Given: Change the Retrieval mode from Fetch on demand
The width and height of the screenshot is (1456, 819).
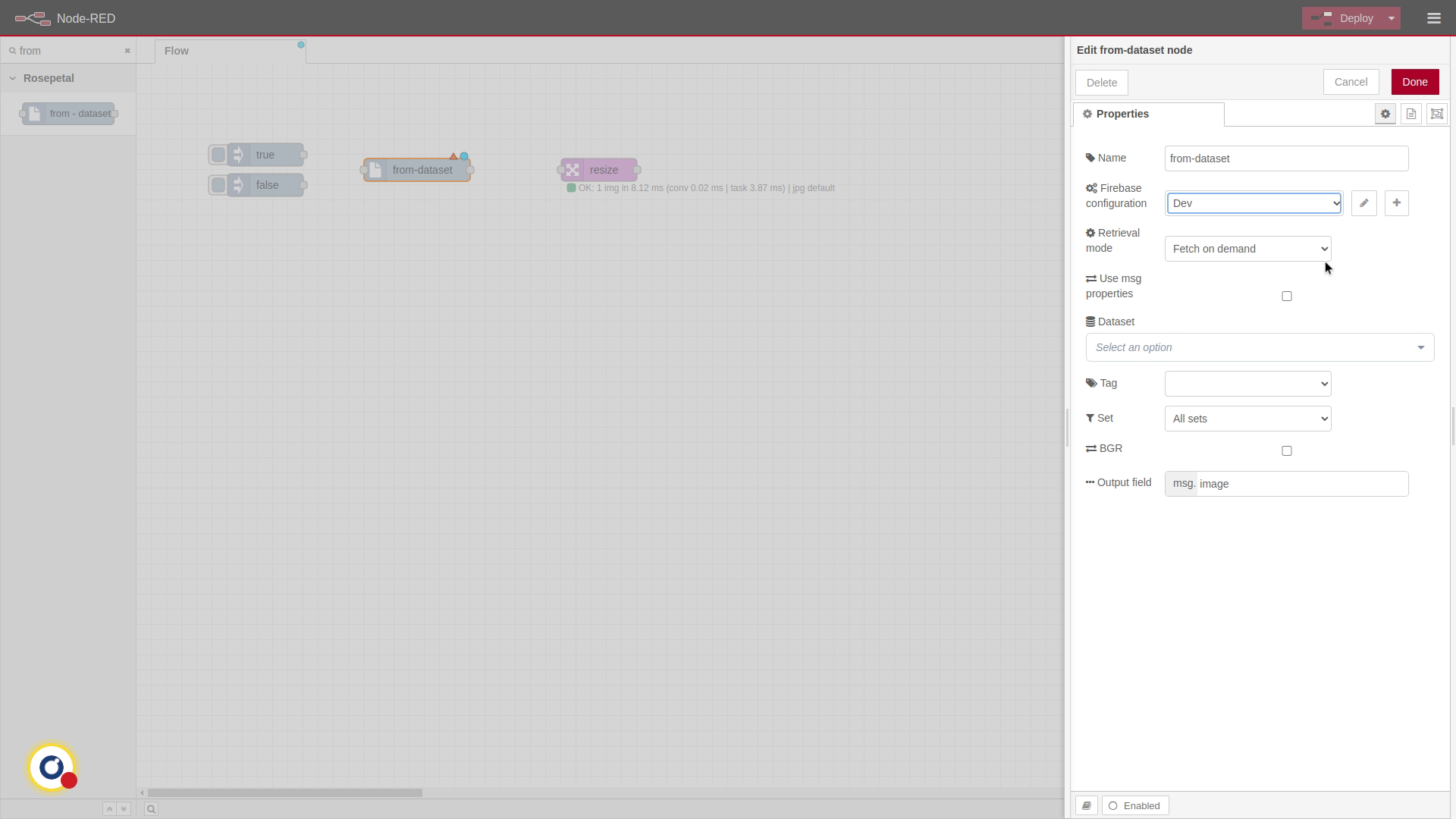Looking at the screenshot, I should pos(1247,248).
